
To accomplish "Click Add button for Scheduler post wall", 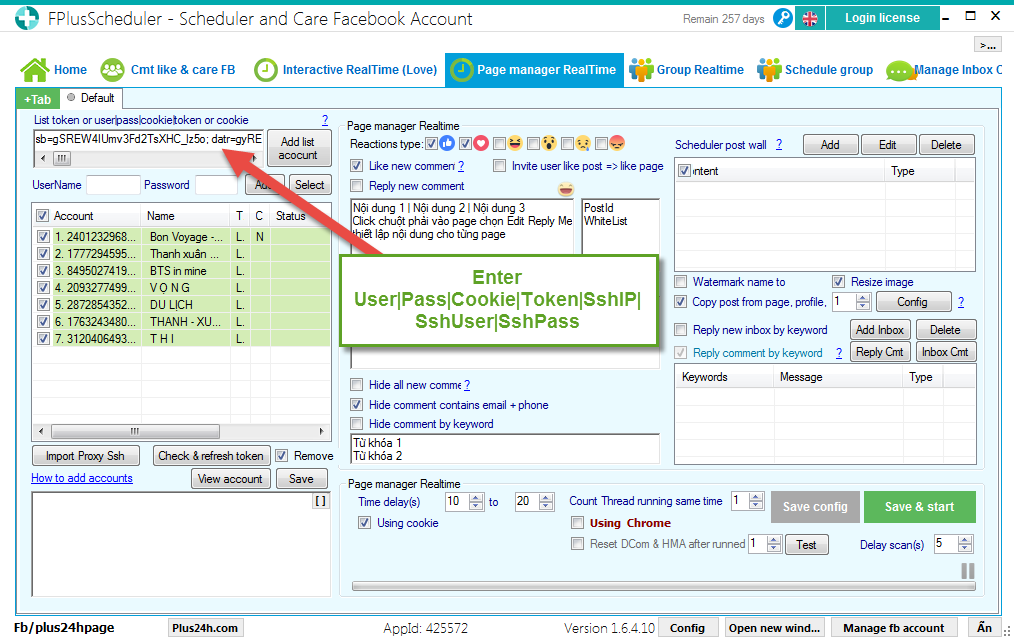I will (830, 145).
